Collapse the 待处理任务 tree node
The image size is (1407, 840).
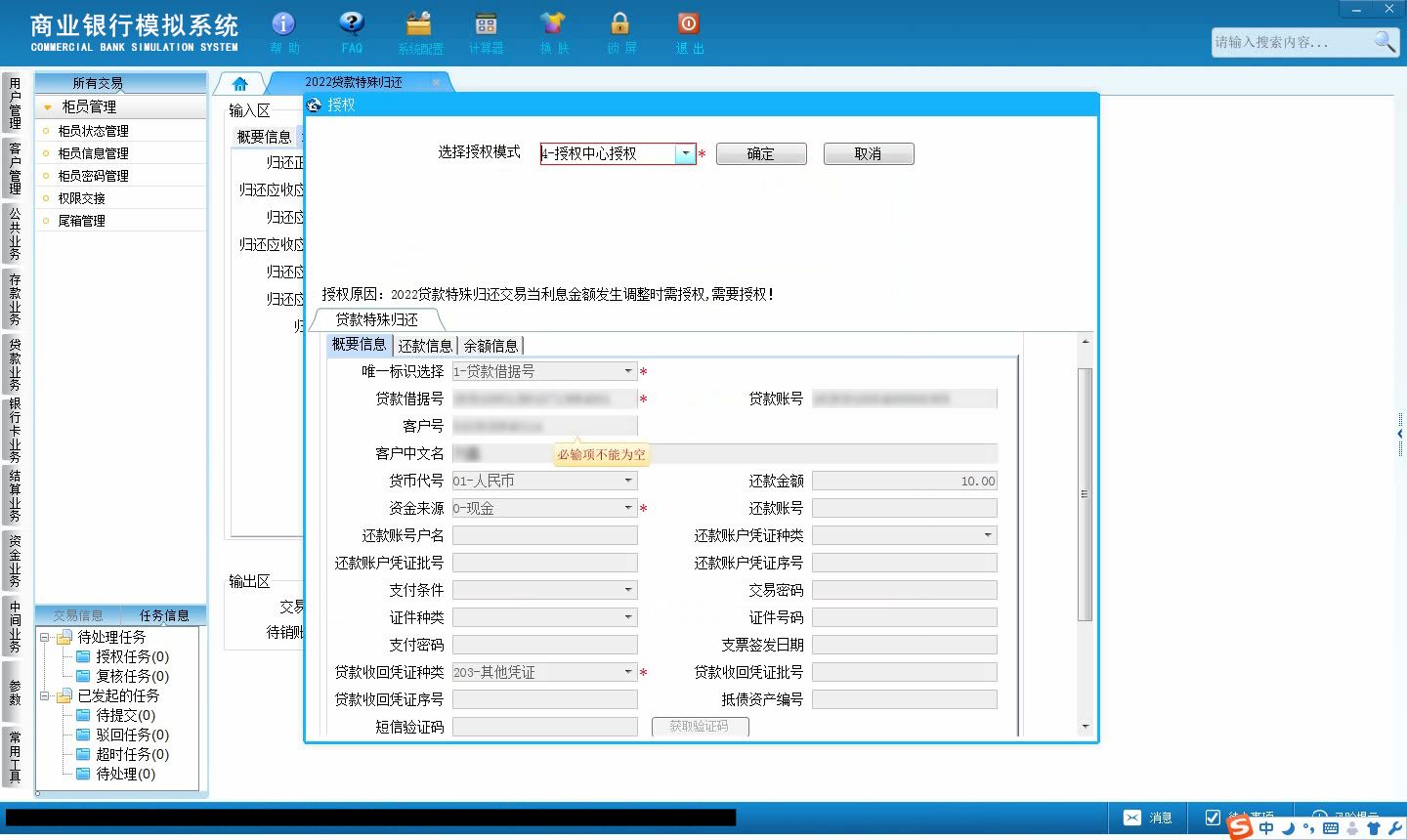click(x=44, y=637)
